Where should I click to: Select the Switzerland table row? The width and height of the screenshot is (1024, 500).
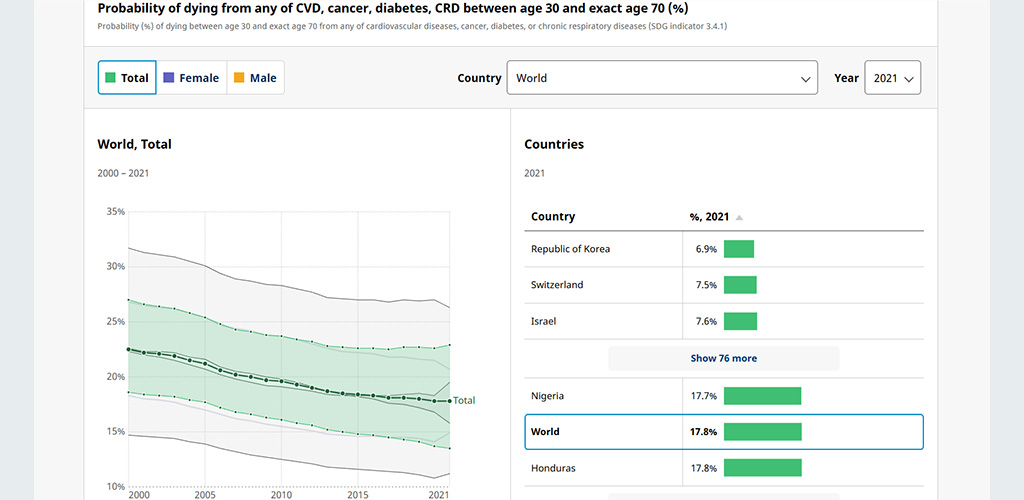pyautogui.click(x=724, y=285)
